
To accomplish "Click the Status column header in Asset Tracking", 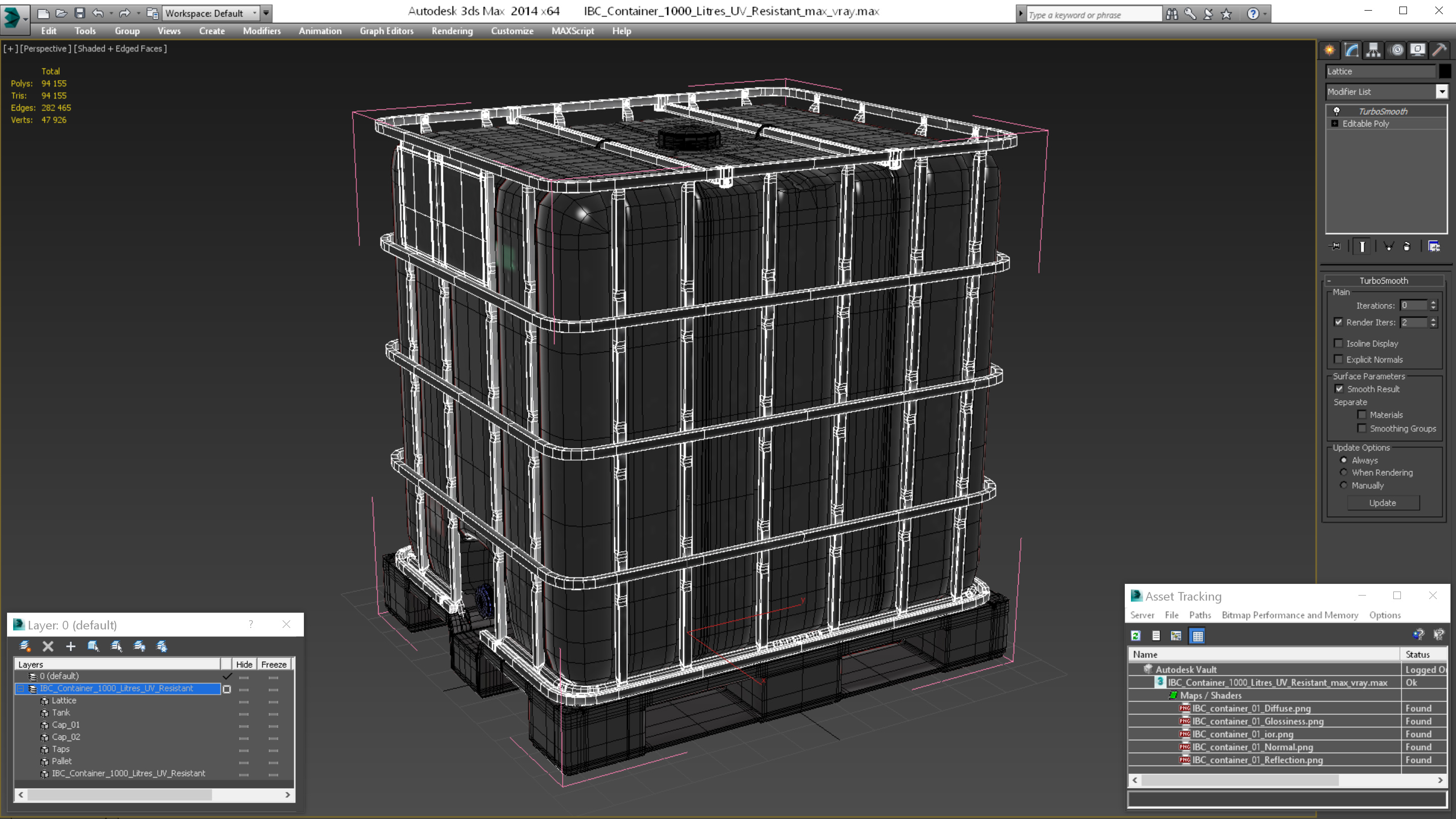I will point(1423,654).
